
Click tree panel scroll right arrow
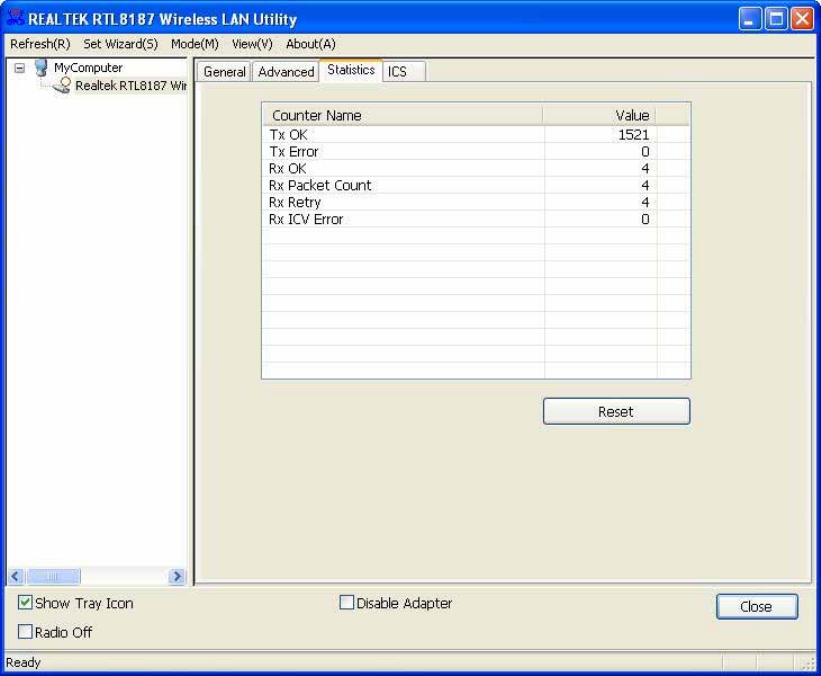(177, 577)
